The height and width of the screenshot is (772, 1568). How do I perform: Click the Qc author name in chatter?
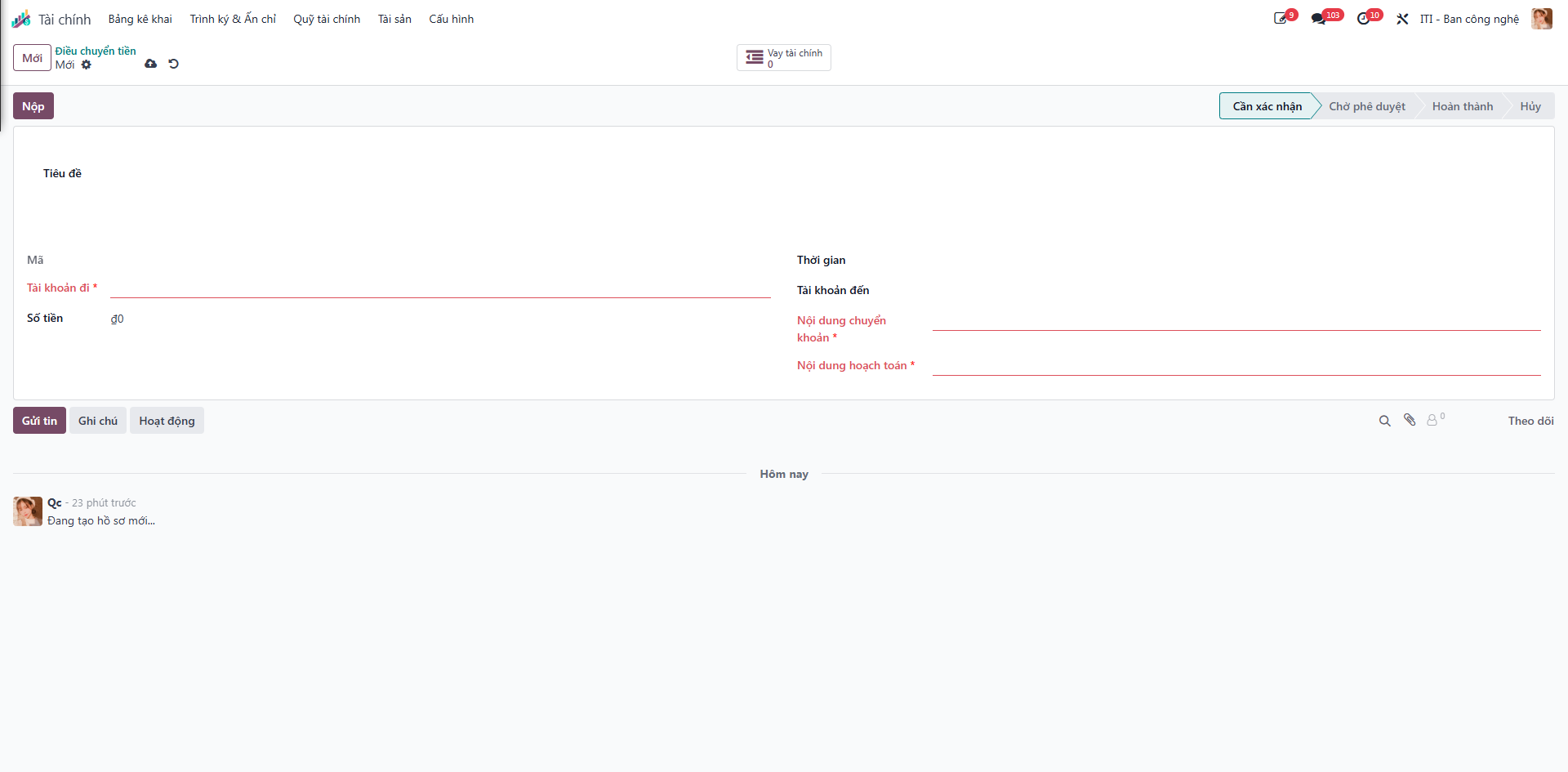pyautogui.click(x=55, y=502)
